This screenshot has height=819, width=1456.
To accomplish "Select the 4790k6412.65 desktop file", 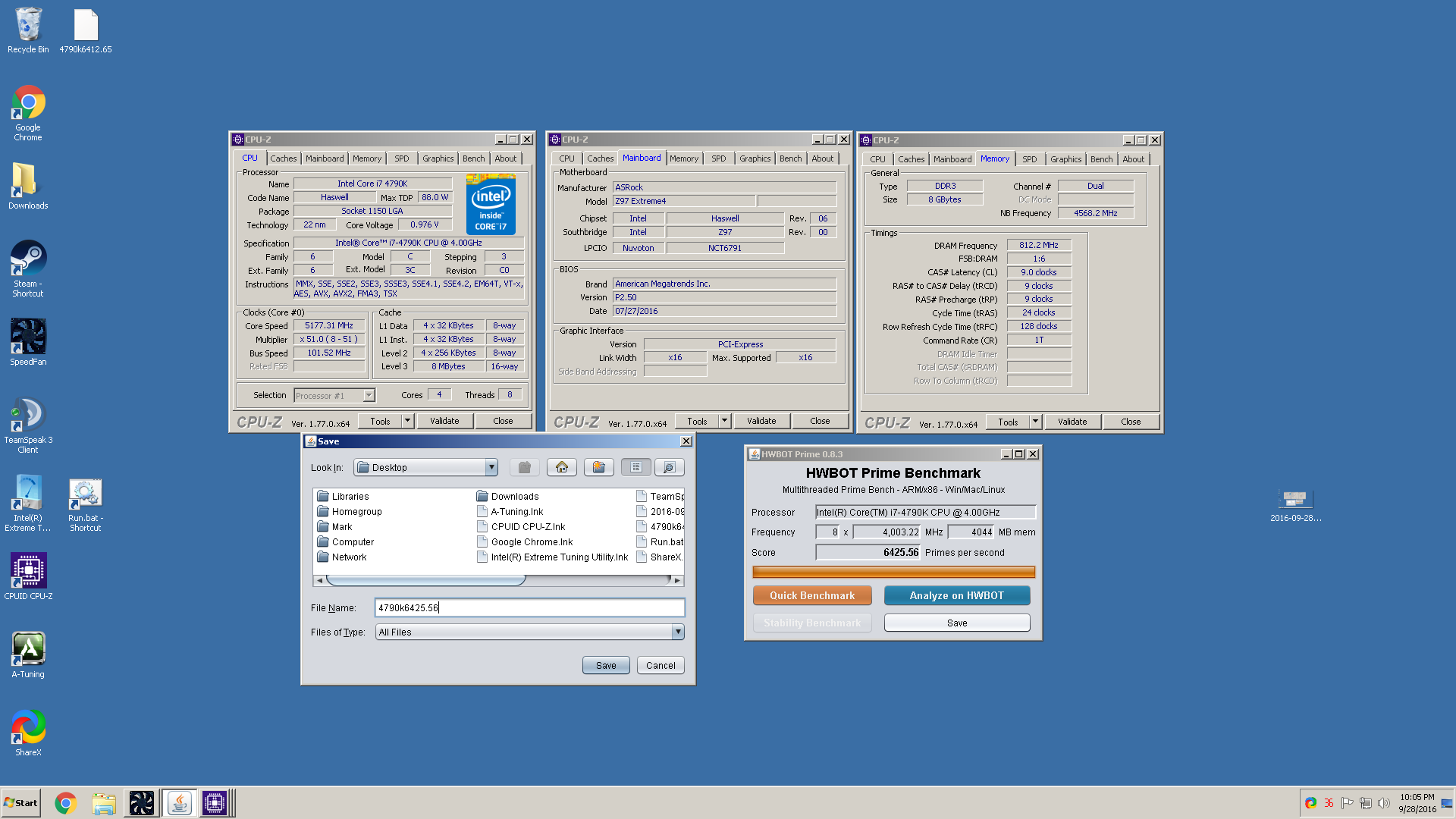I will pyautogui.click(x=86, y=31).
